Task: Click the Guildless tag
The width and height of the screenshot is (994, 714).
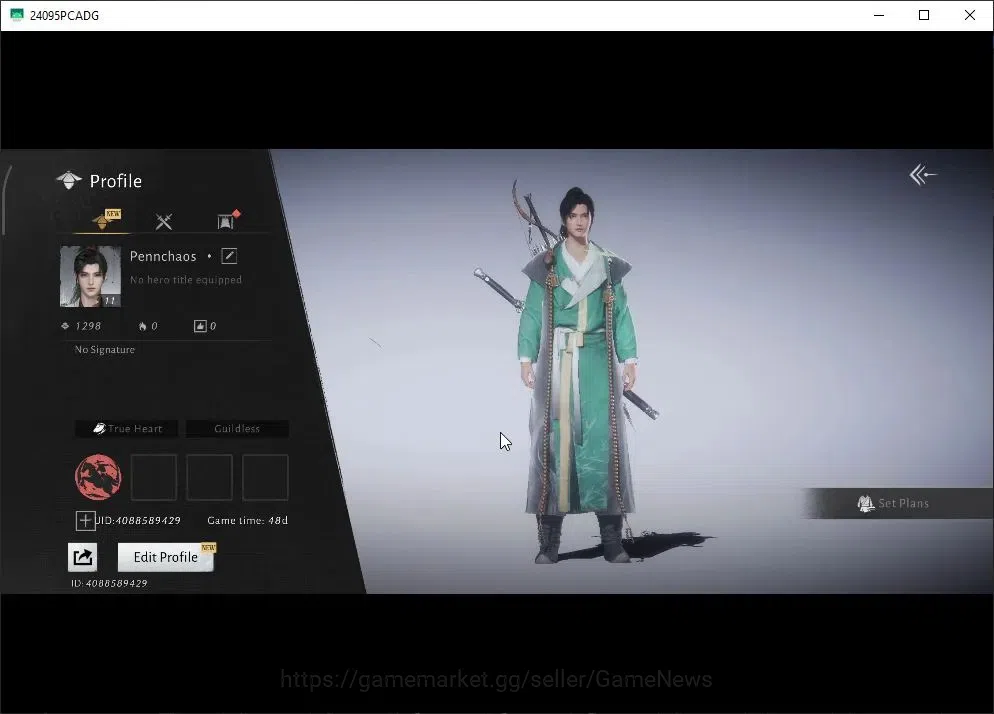Action: click(x=237, y=429)
